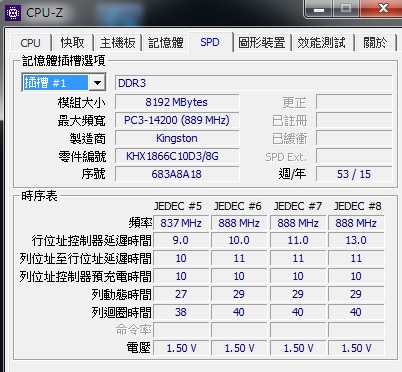Open the 關於 tab

click(375, 43)
